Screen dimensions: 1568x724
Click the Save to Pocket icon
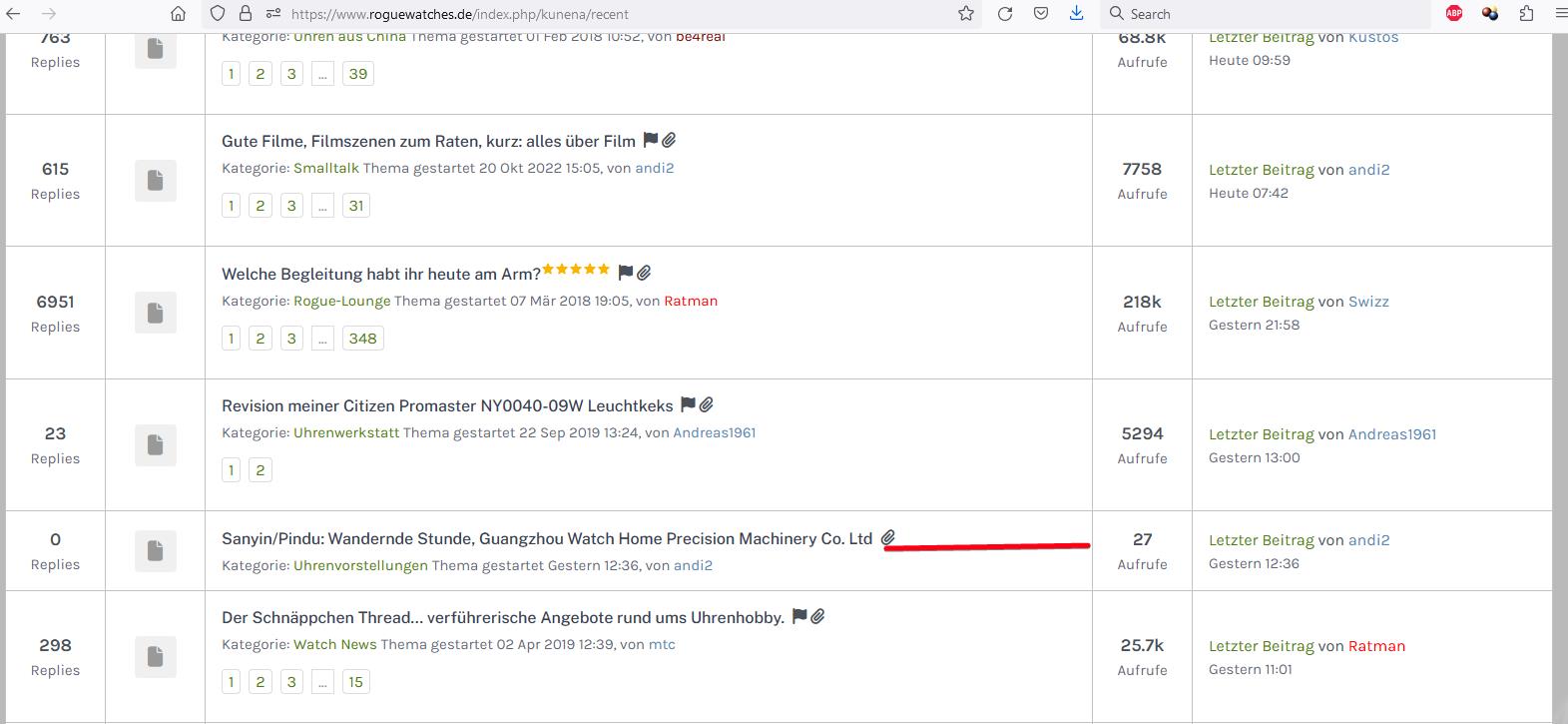coord(1040,14)
